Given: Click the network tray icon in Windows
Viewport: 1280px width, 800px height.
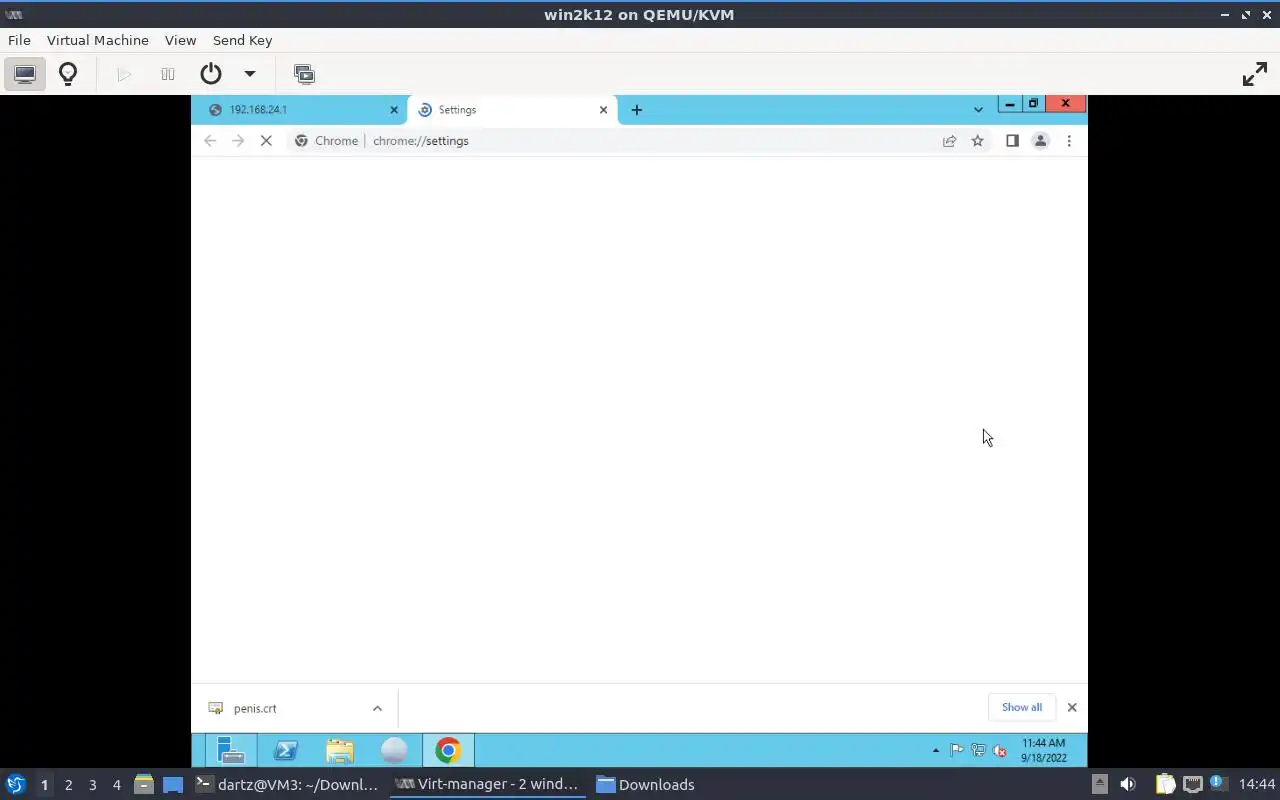Looking at the screenshot, I should (978, 750).
